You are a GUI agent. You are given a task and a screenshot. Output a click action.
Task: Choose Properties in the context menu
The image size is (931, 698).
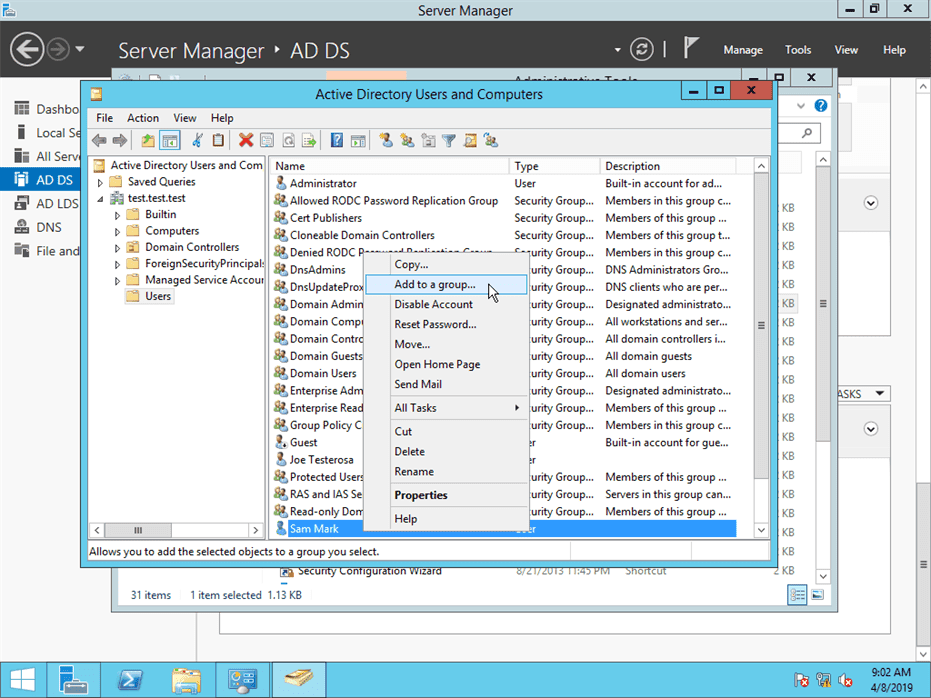coord(446,495)
